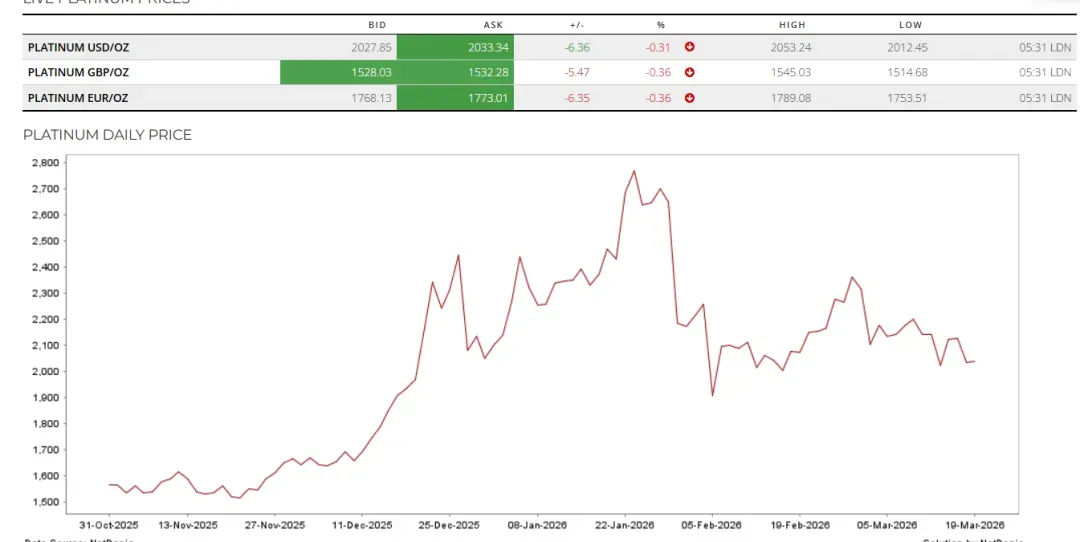
Task: Click the red down arrow in Platinum GBP/OZ row
Action: pos(689,72)
